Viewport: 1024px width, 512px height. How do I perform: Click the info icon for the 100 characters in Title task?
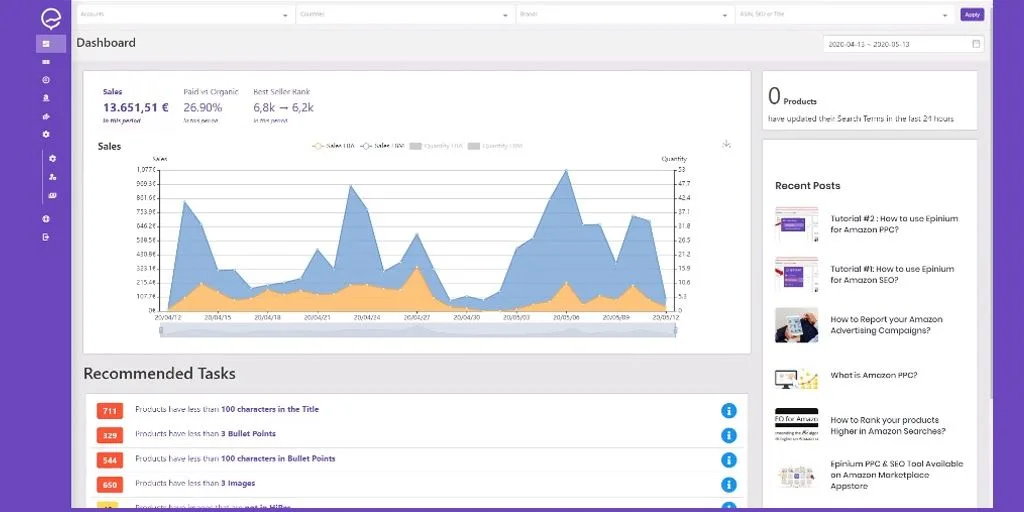[729, 411]
